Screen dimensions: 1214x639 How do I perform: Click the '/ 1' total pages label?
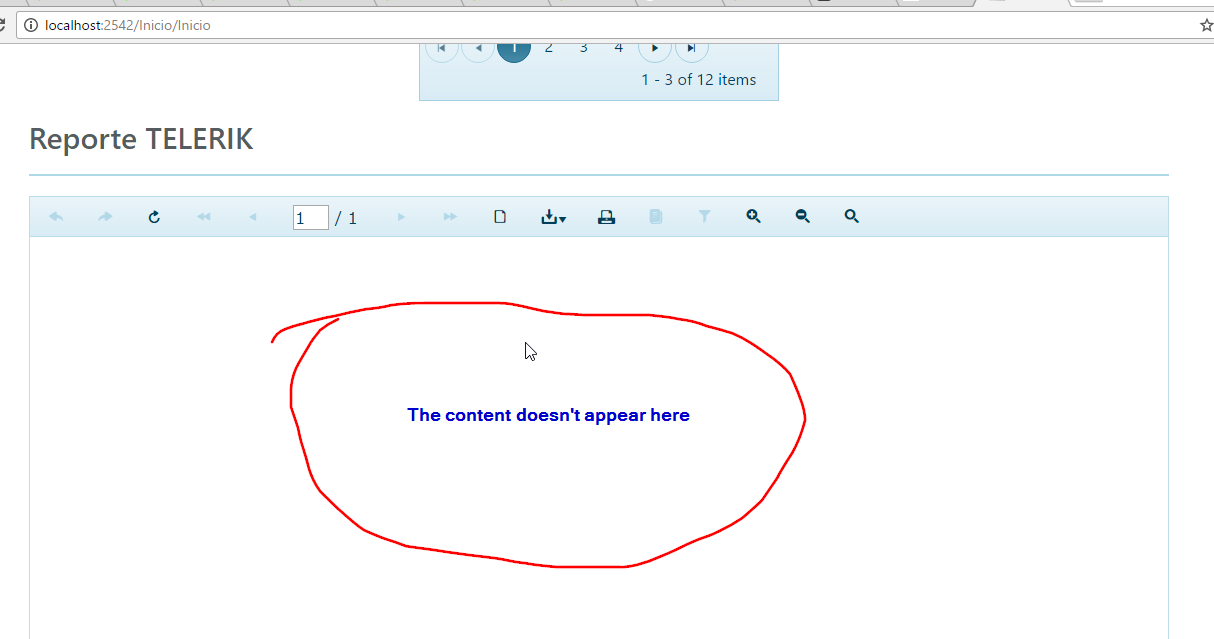point(346,218)
